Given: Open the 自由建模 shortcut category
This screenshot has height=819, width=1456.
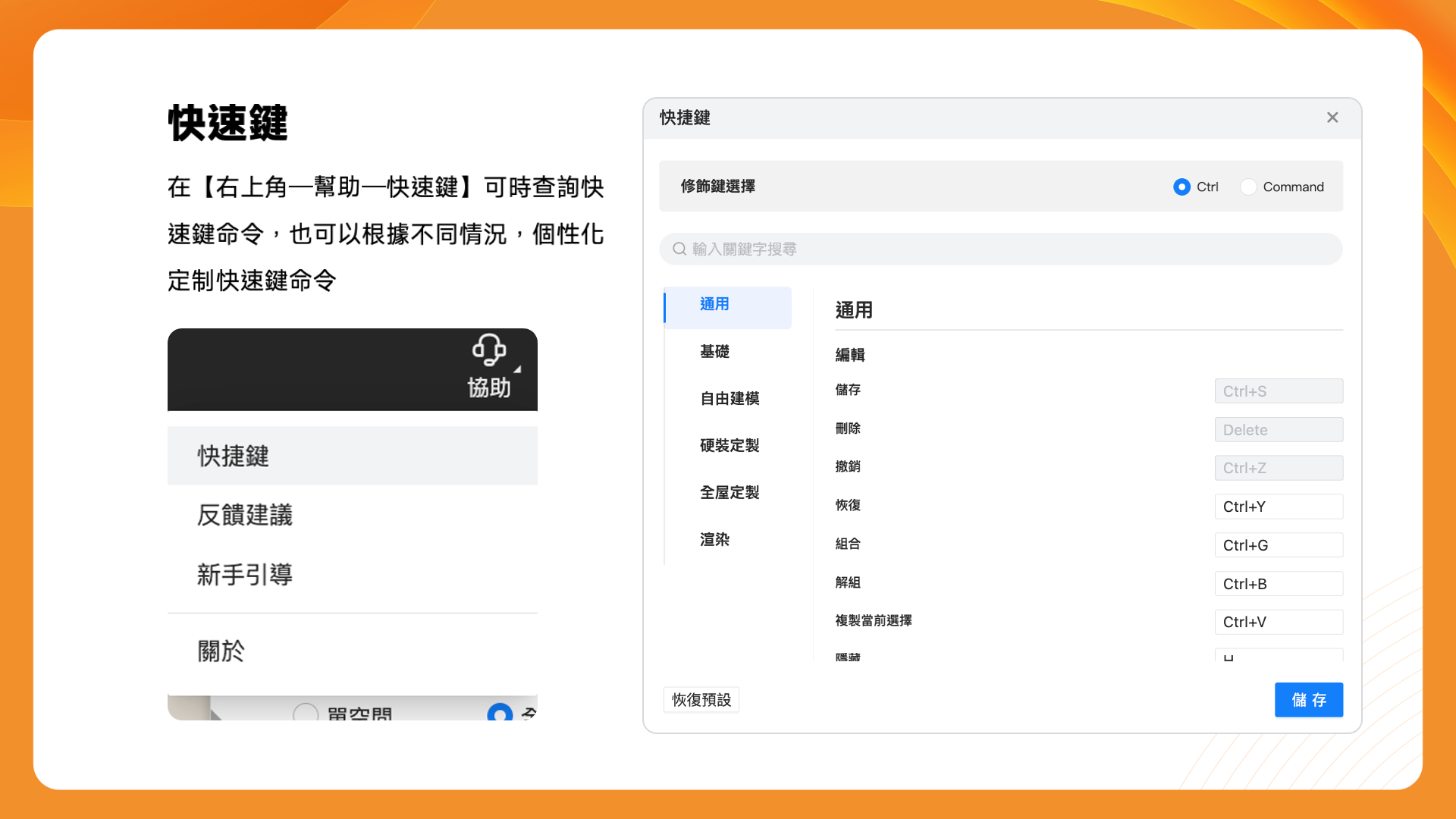Looking at the screenshot, I should pyautogui.click(x=730, y=398).
